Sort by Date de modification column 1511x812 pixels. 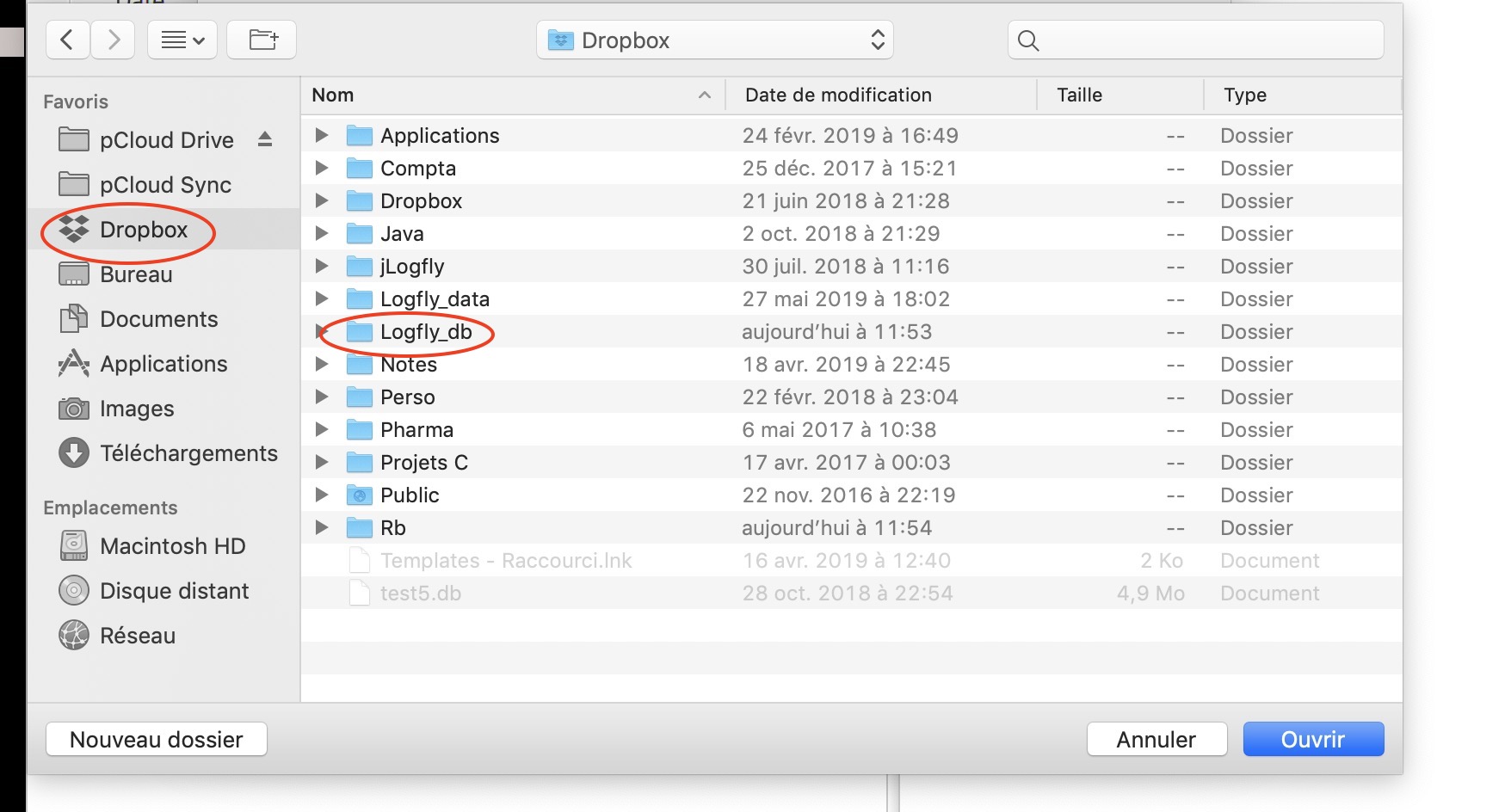881,95
